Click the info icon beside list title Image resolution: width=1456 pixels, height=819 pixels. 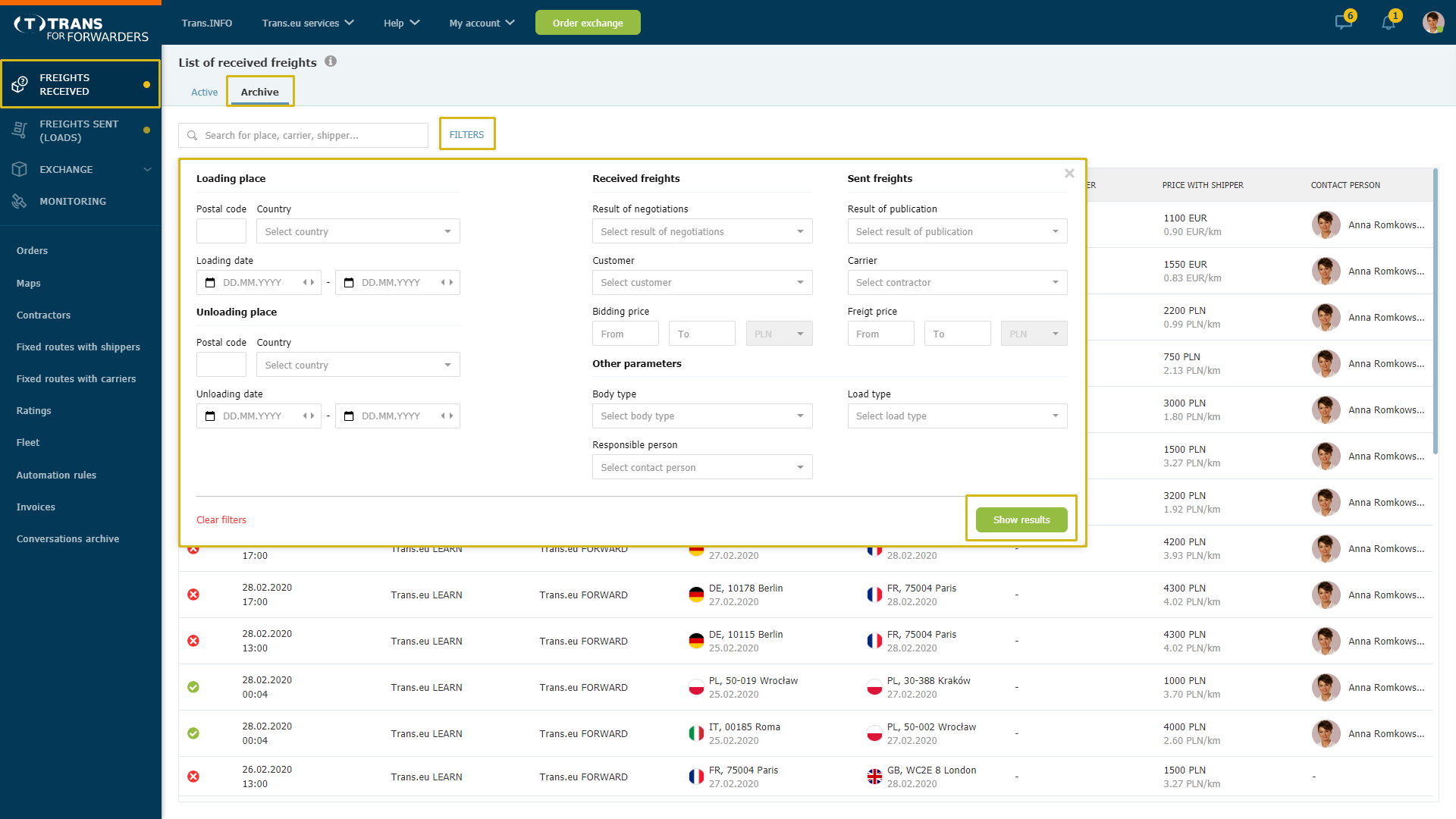click(331, 61)
